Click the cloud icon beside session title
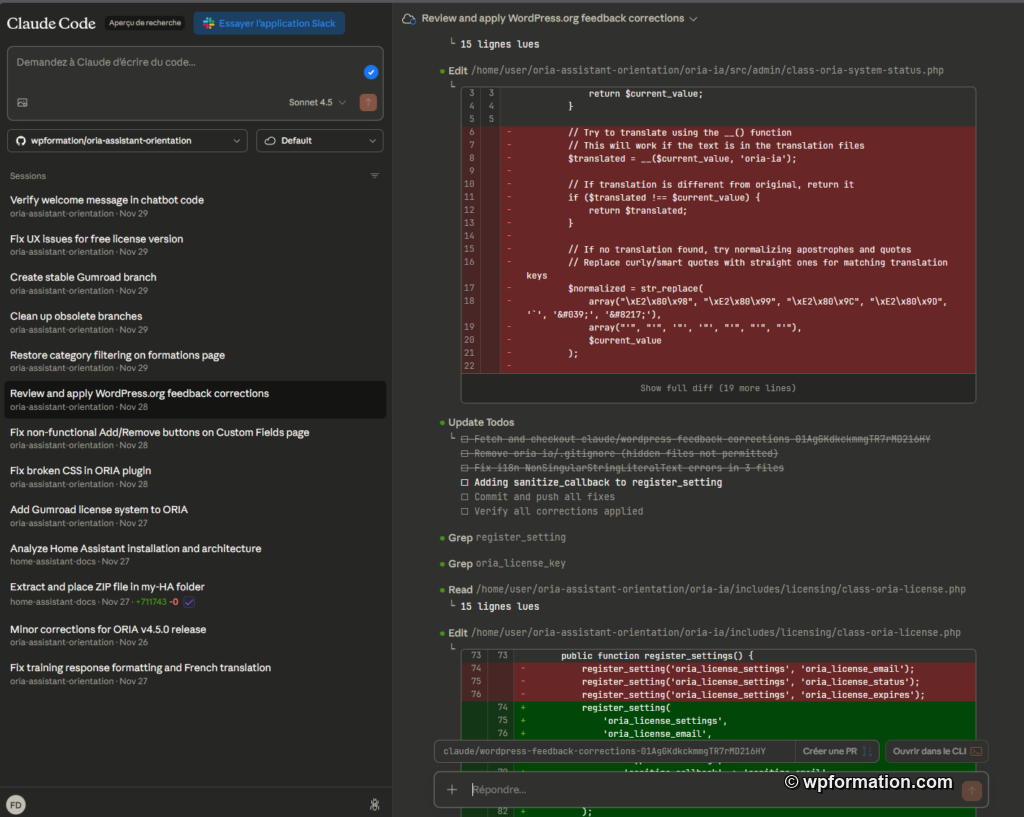Image resolution: width=1024 pixels, height=817 pixels. (x=409, y=19)
